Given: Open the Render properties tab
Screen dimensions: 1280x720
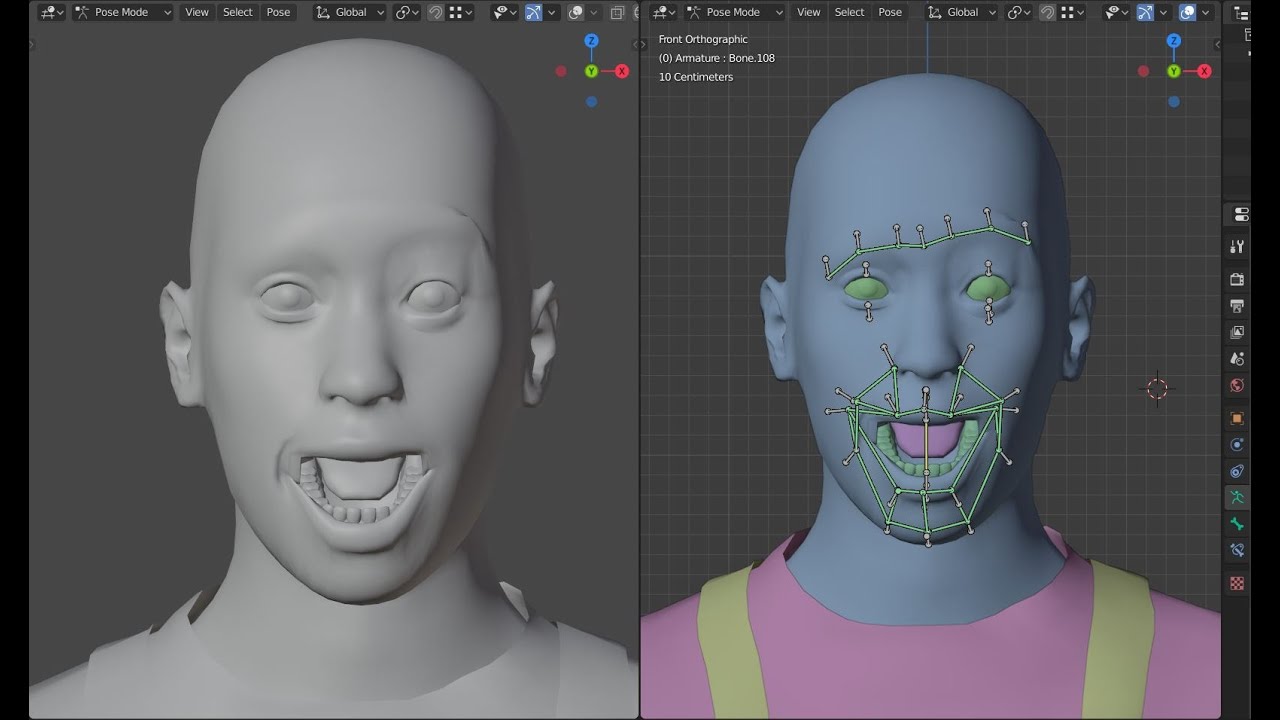Looking at the screenshot, I should pyautogui.click(x=1237, y=279).
